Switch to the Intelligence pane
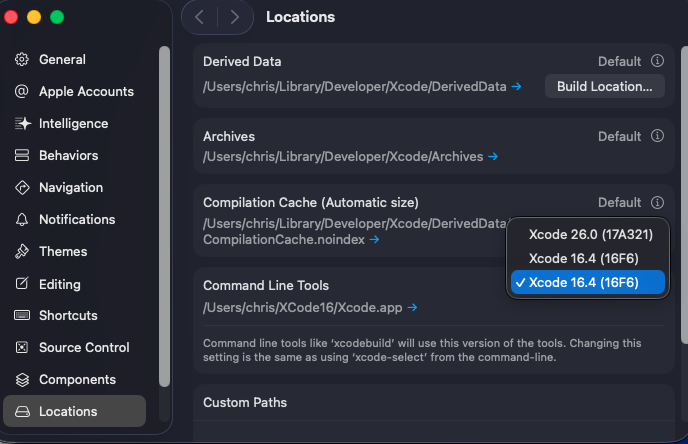Image resolution: width=688 pixels, height=444 pixels. point(75,123)
